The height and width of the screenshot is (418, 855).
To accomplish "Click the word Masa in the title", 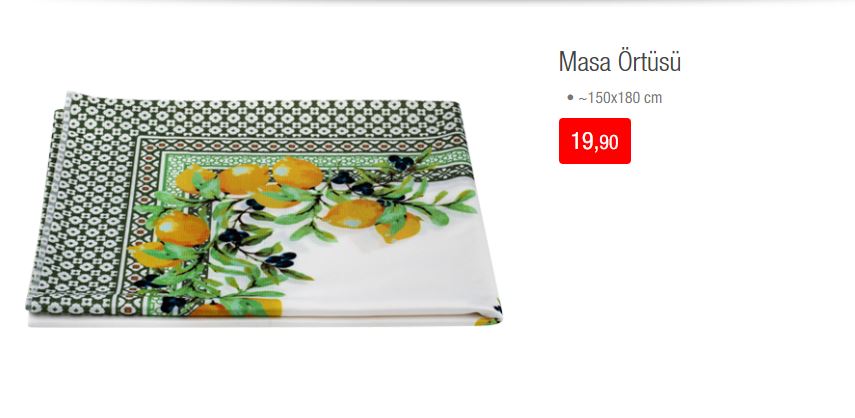I will [x=585, y=62].
